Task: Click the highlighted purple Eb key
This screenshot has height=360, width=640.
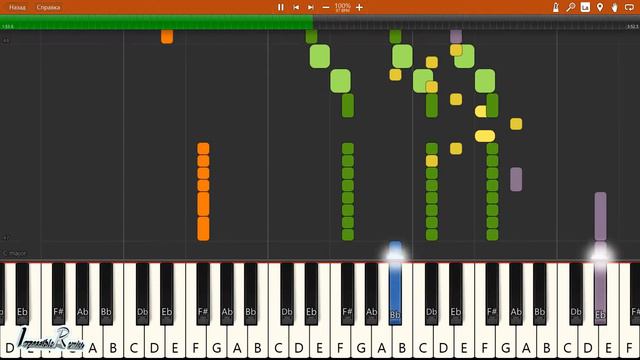Action: coord(600,294)
